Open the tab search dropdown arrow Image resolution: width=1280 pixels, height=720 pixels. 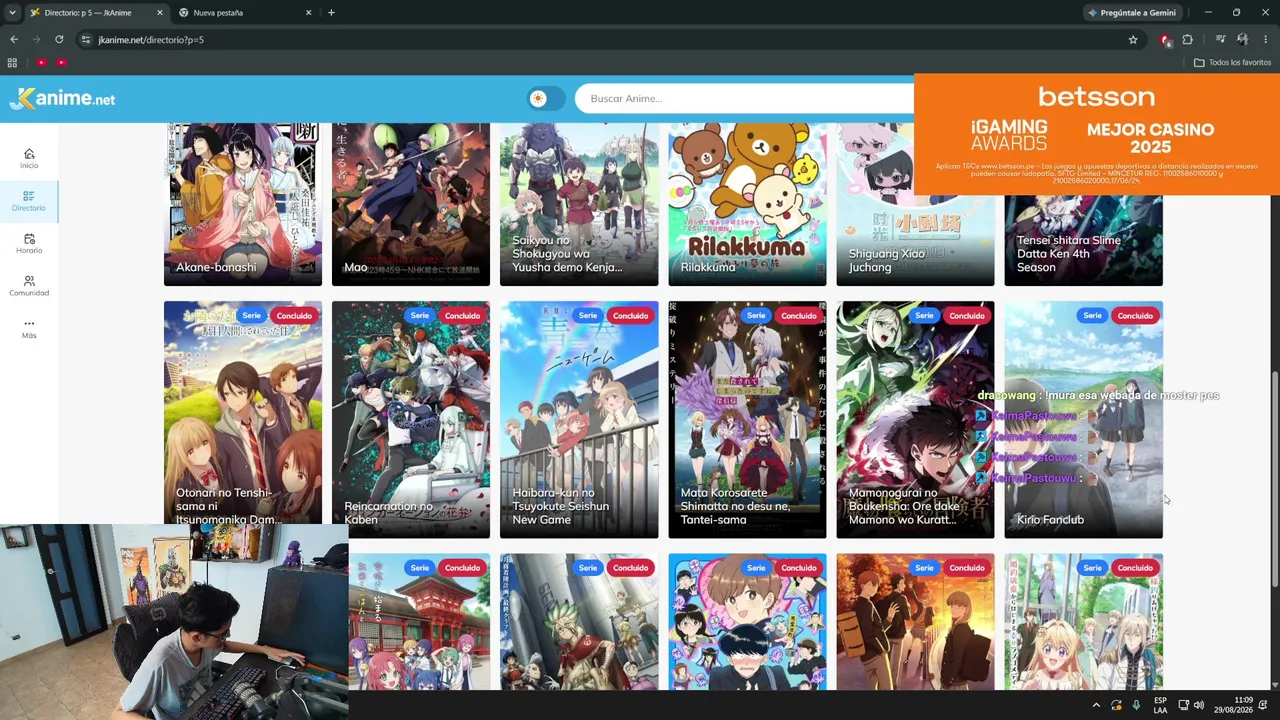tap(12, 12)
